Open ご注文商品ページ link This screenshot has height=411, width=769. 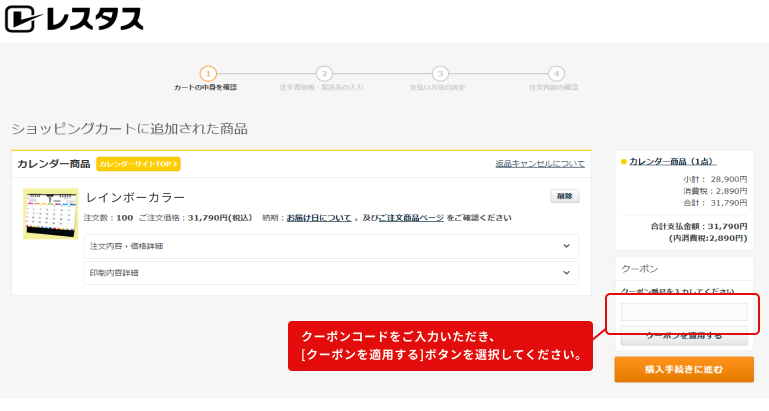click(411, 218)
